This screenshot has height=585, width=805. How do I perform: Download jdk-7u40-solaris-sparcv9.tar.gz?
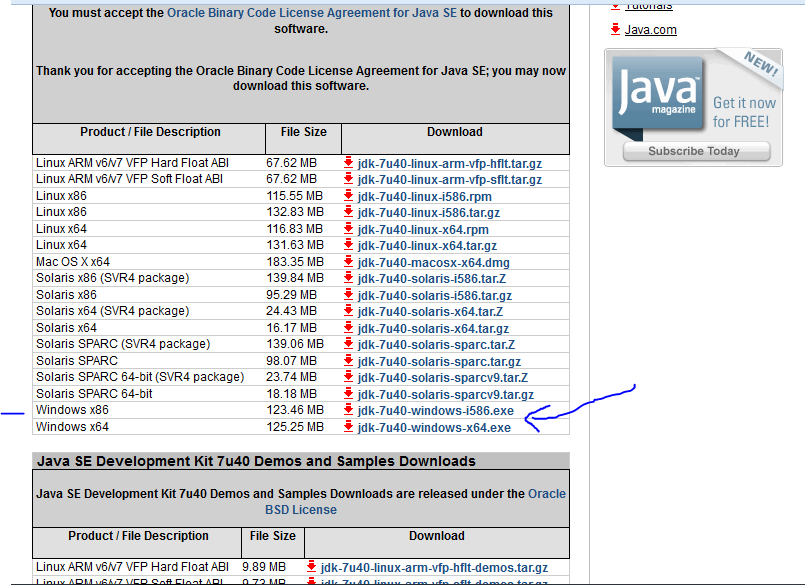pyautogui.click(x=446, y=394)
